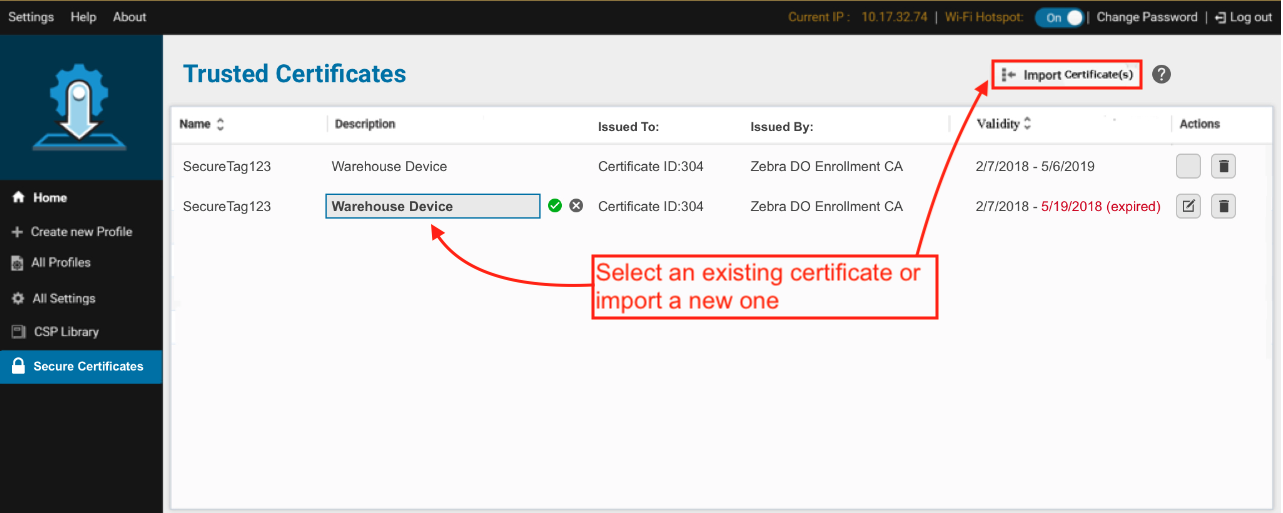Open the Help menu
Image resolution: width=1283 pixels, height=513 pixels.
[84, 17]
